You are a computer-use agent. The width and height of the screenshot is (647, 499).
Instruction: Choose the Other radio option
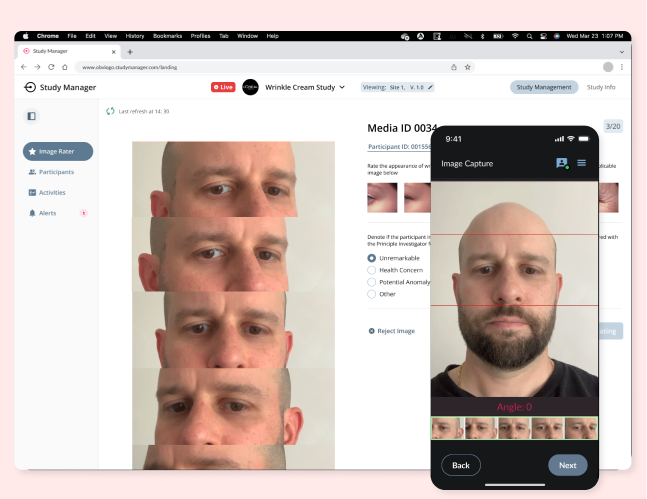coord(372,294)
